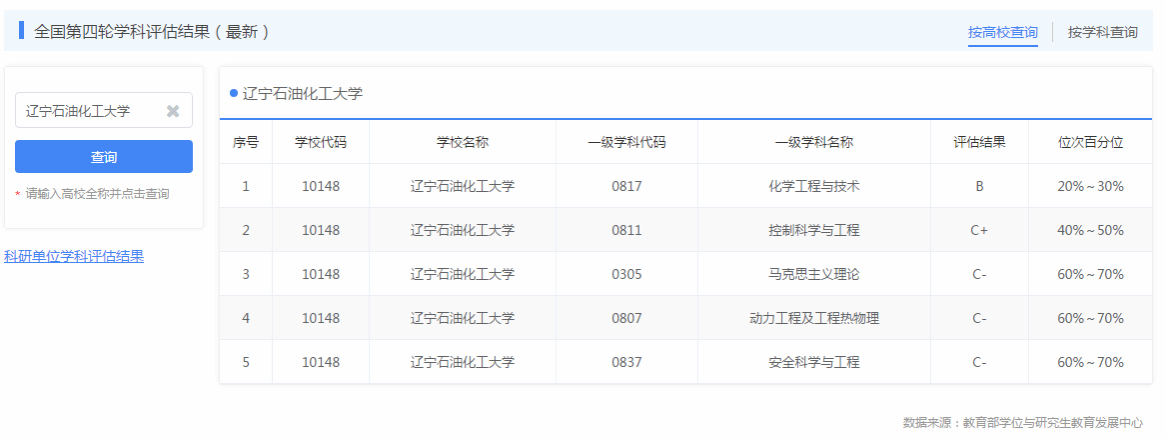Click the C+ evaluation result
The image size is (1166, 439).
click(x=979, y=230)
